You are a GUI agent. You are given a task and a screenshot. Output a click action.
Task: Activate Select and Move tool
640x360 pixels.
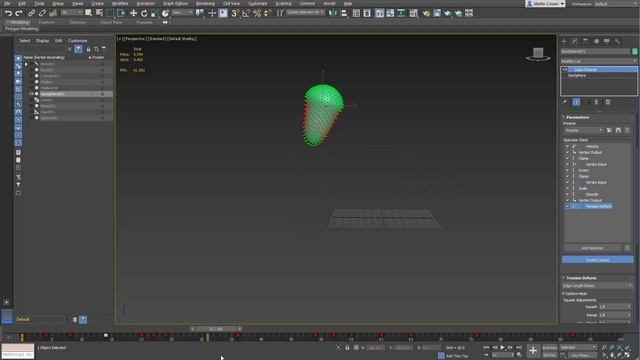point(133,13)
